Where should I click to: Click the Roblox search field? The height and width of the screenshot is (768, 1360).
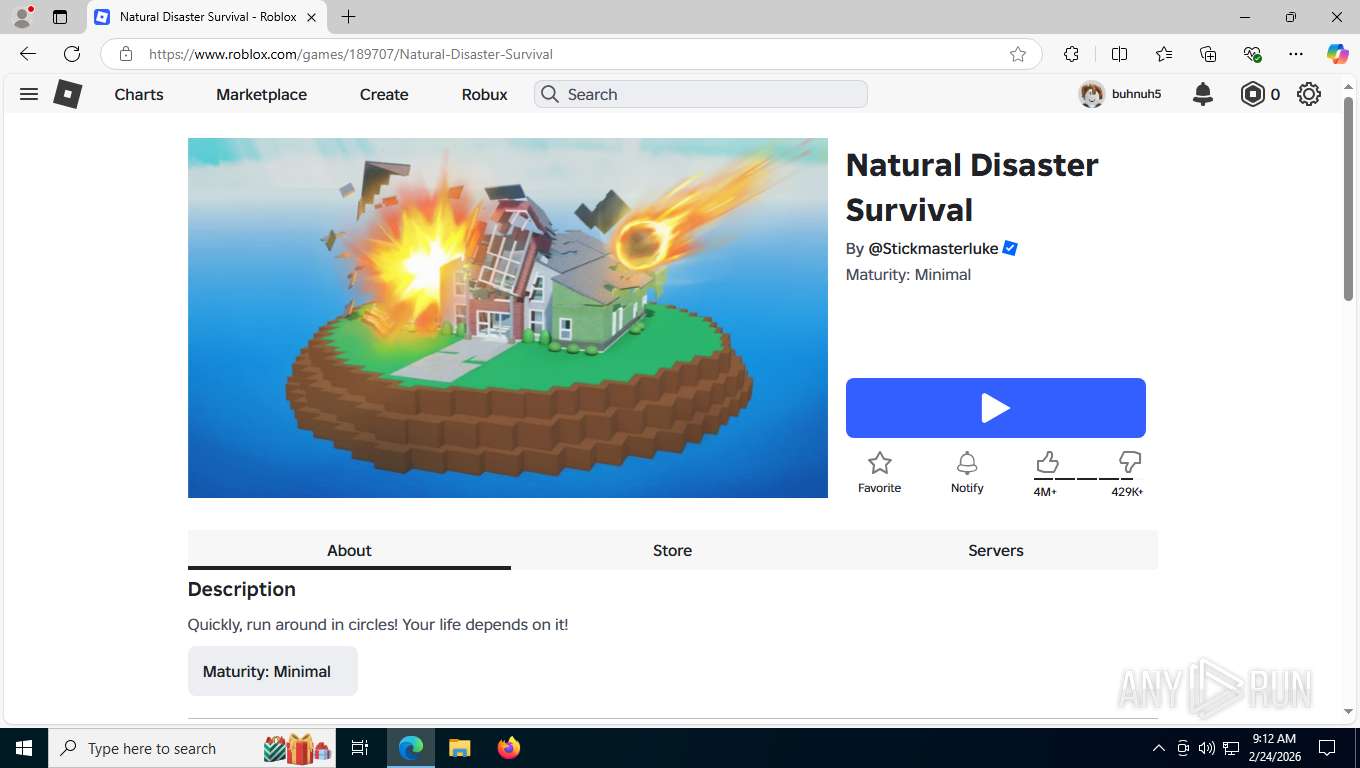[701, 94]
